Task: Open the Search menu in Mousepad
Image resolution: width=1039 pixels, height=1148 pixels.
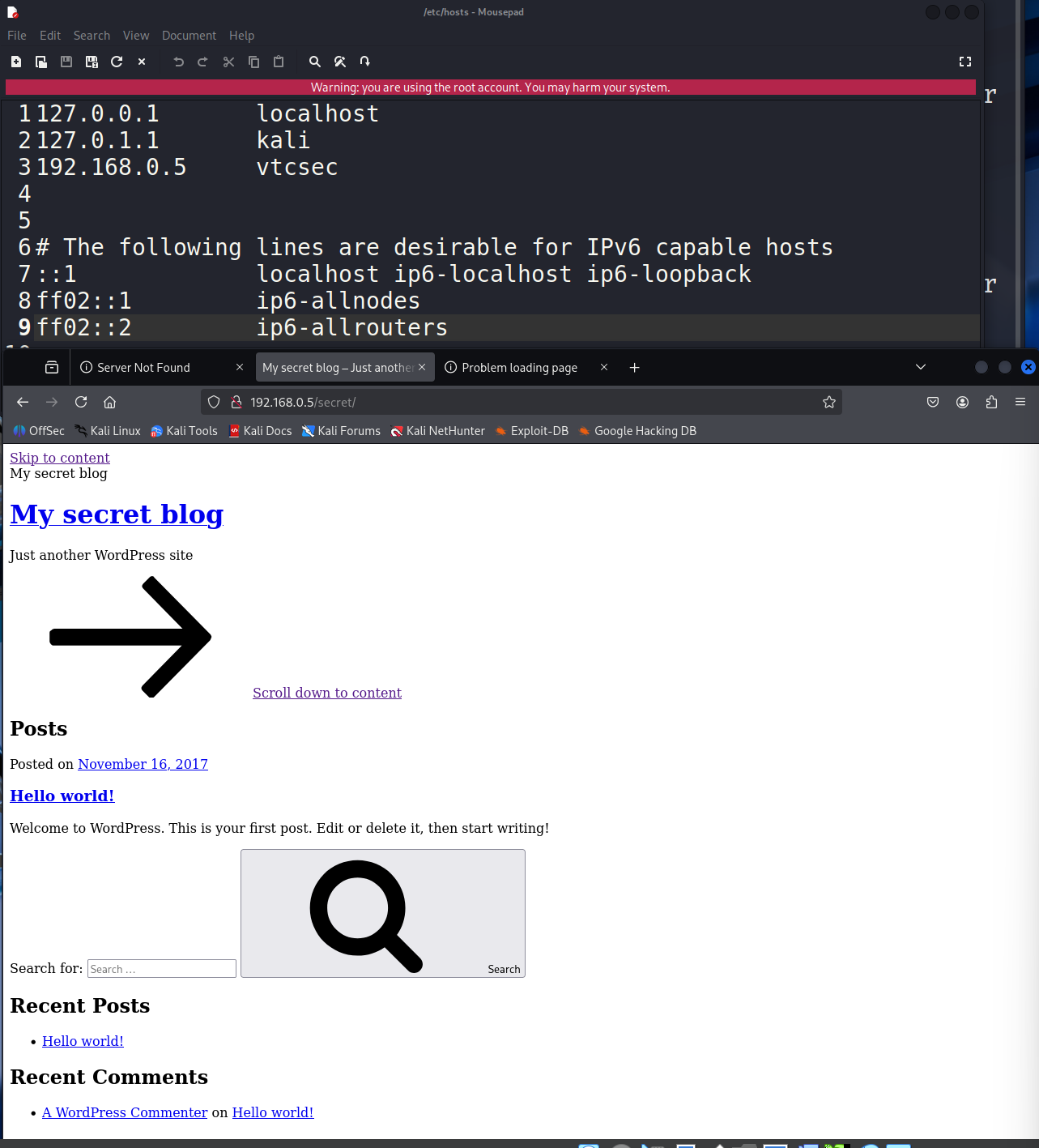Action: pos(92,36)
